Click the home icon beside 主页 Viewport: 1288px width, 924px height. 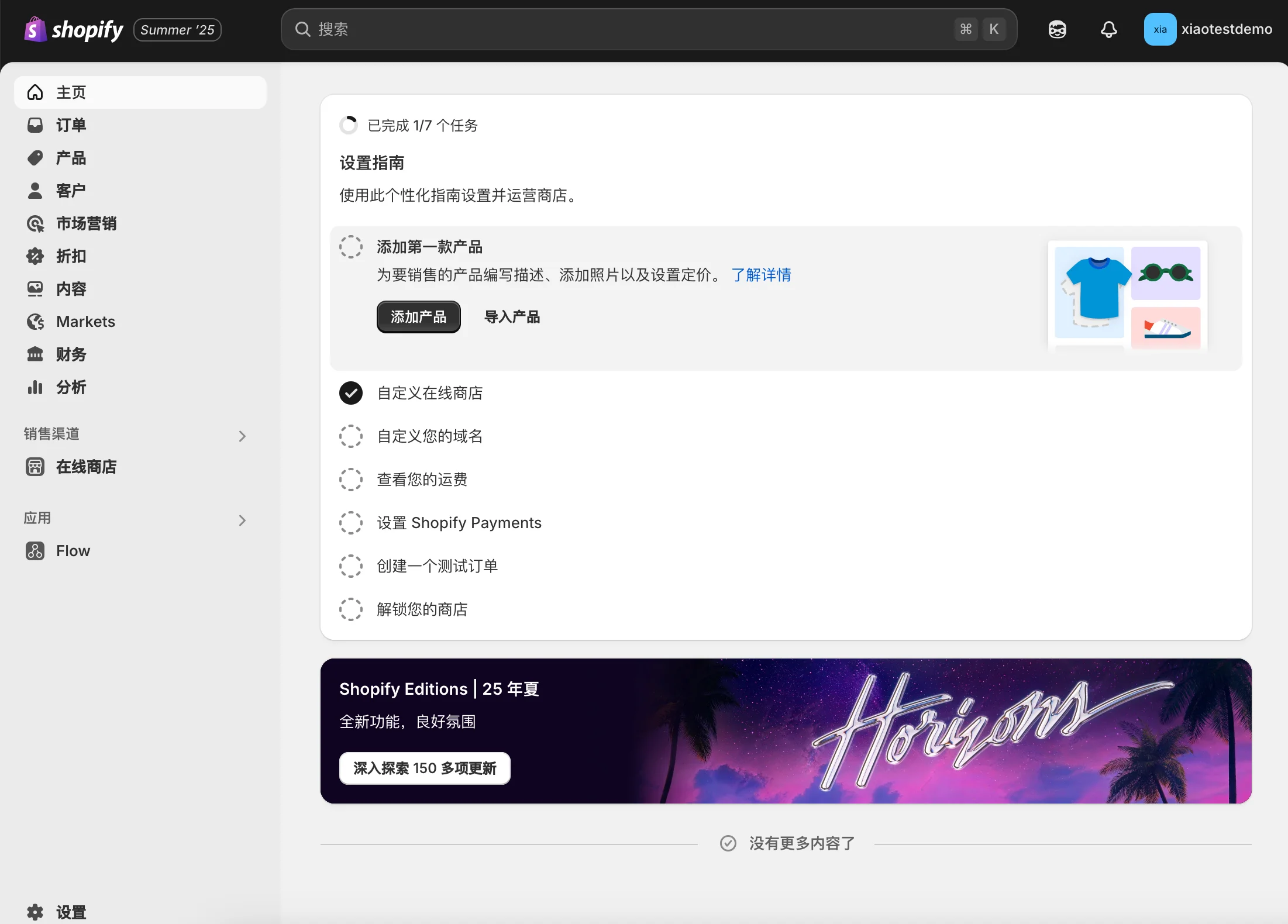click(35, 92)
